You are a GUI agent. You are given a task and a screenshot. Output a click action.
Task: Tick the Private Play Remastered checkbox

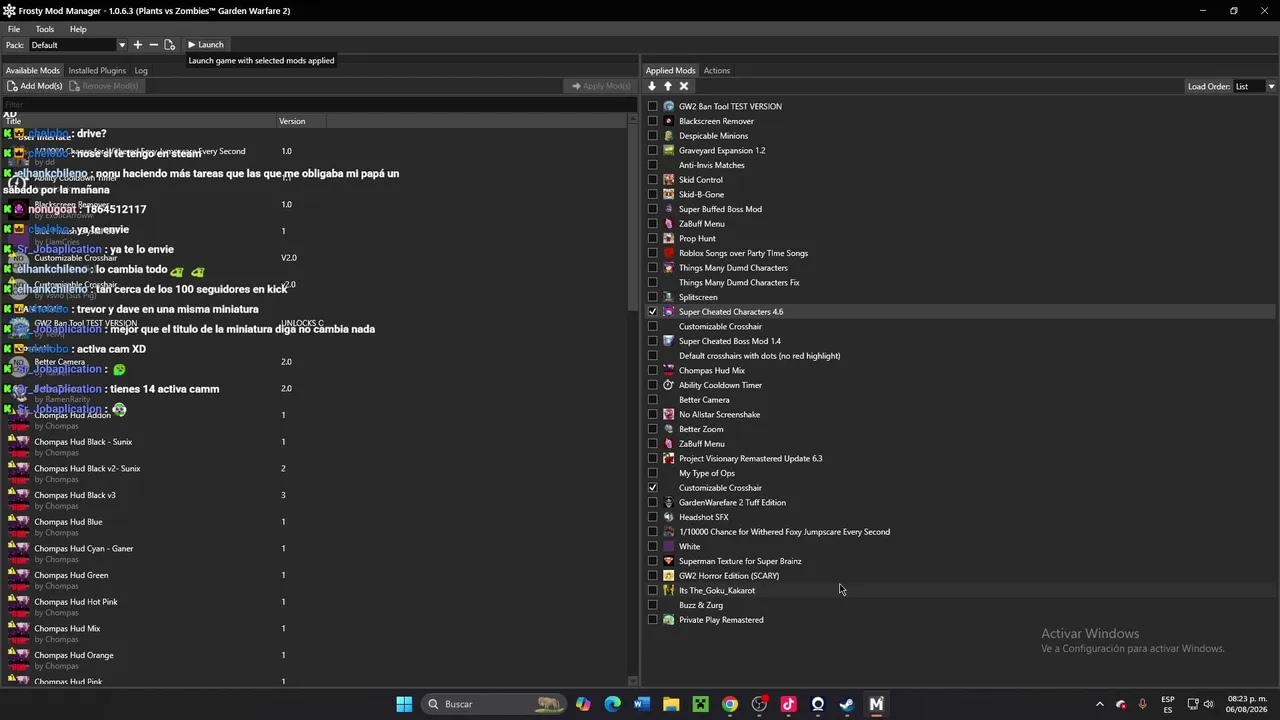coord(653,620)
